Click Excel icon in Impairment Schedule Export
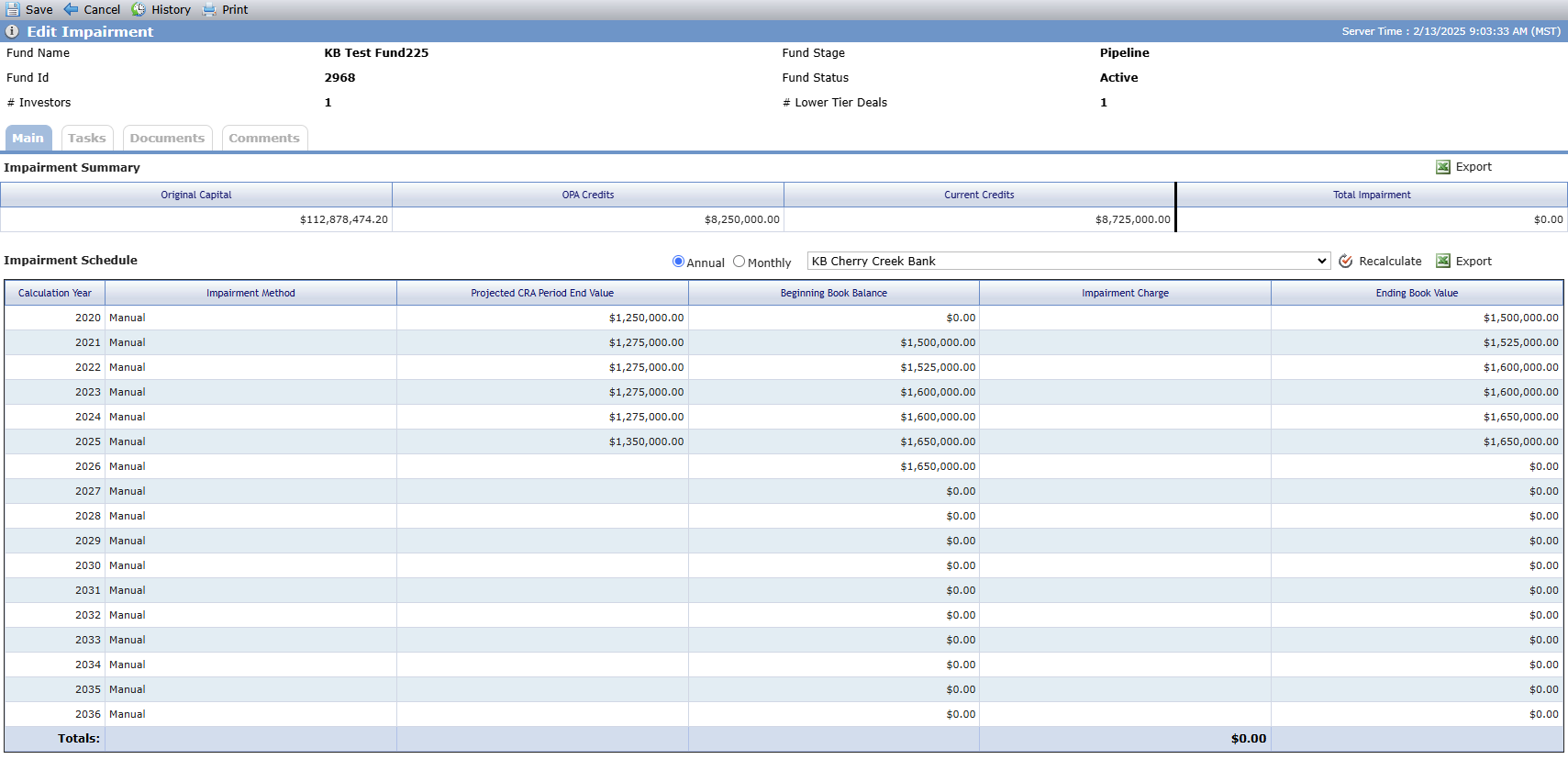The width and height of the screenshot is (1568, 782). (x=1443, y=262)
